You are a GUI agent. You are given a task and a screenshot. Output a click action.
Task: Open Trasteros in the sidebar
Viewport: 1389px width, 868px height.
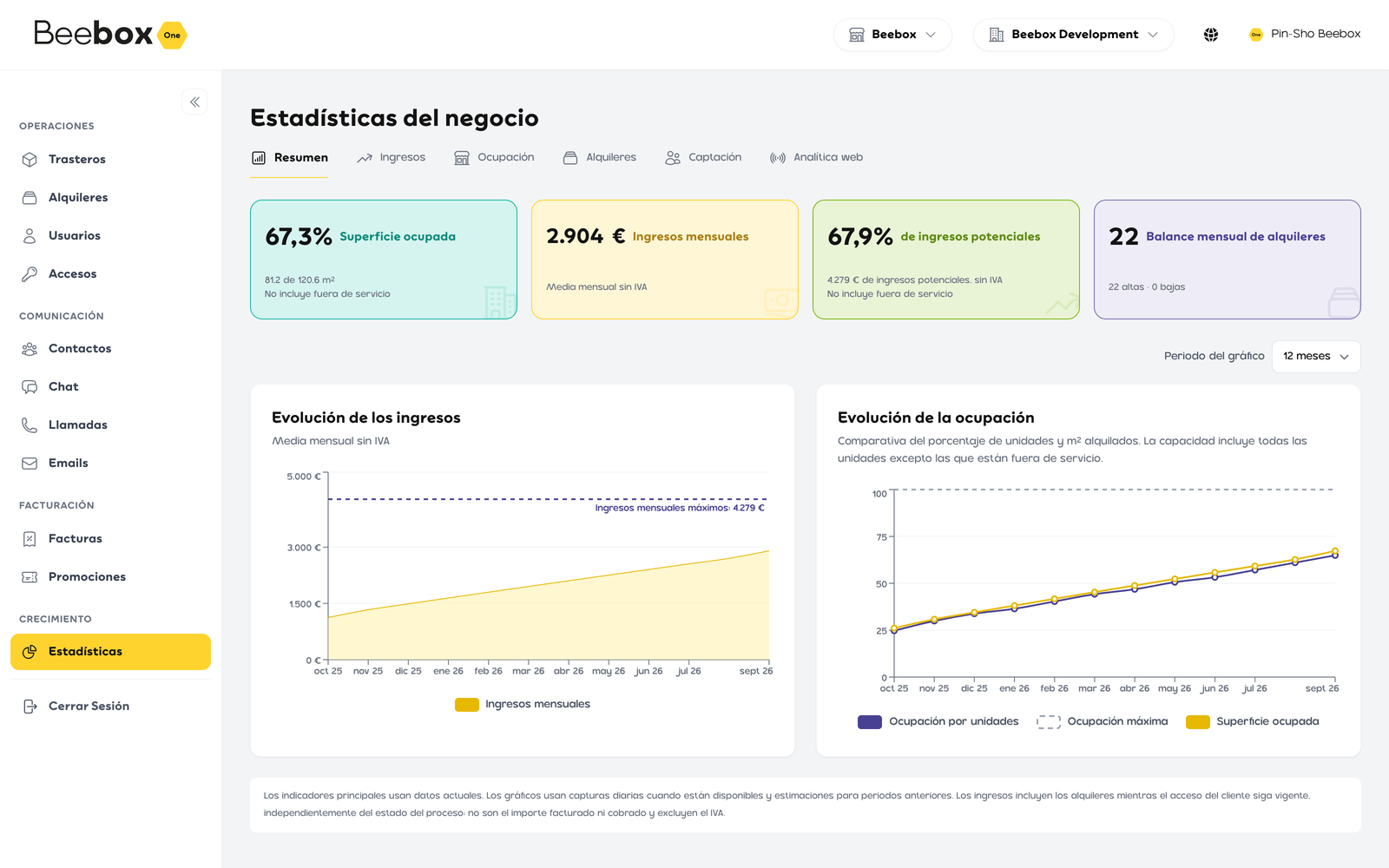coord(110,160)
